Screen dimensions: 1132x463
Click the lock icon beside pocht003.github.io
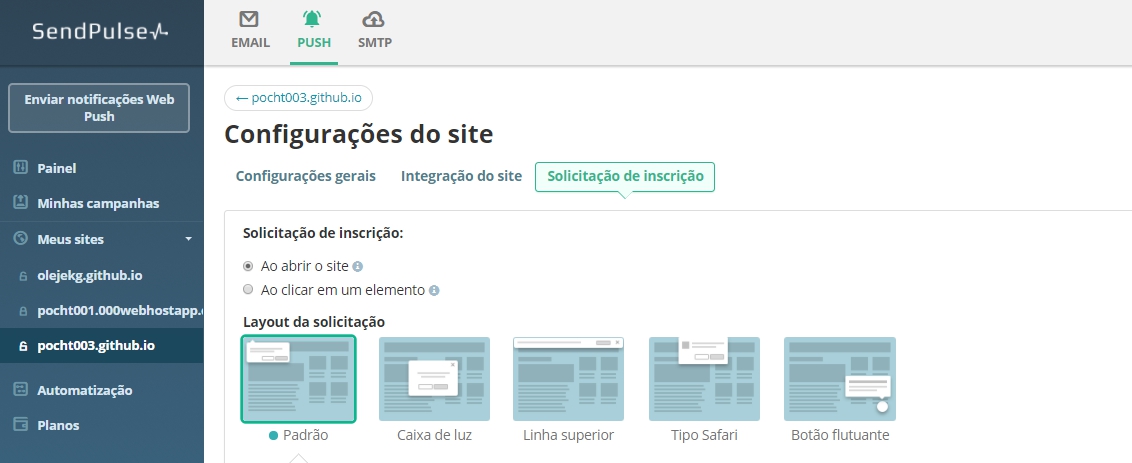[x=23, y=346]
